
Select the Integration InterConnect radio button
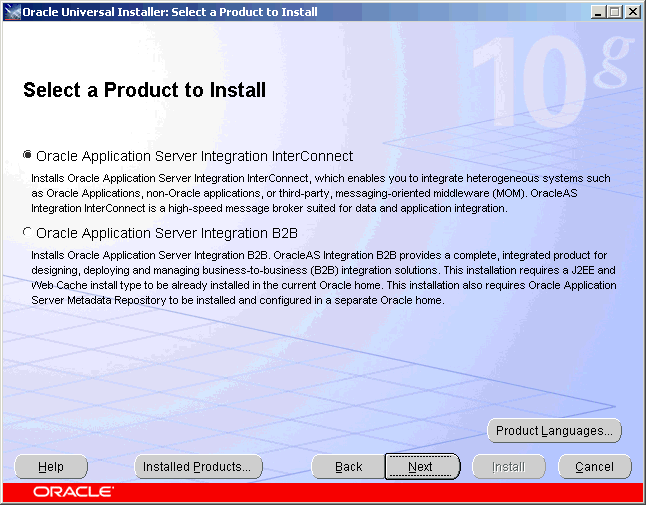(27, 155)
